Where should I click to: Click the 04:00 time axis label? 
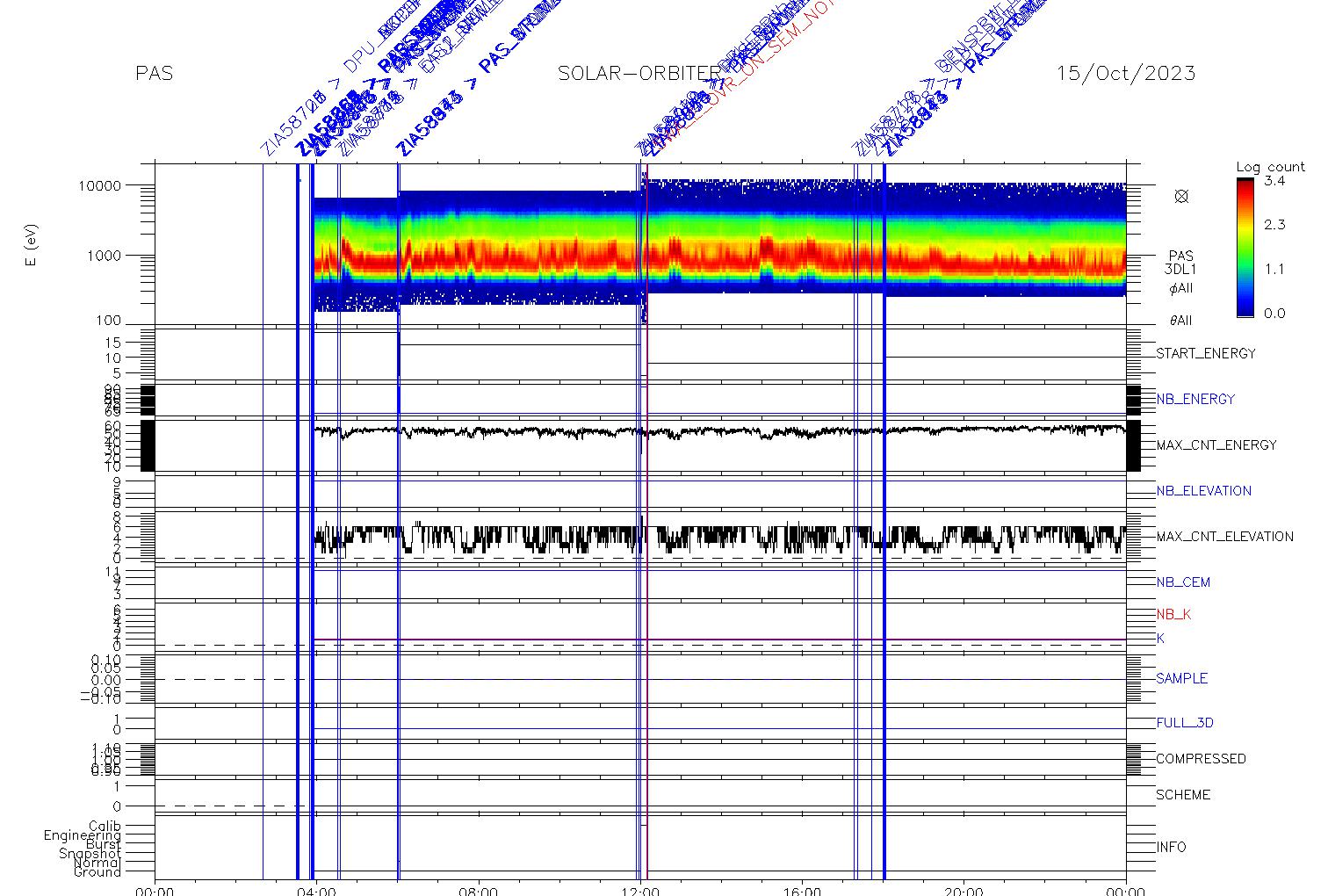coord(317,891)
